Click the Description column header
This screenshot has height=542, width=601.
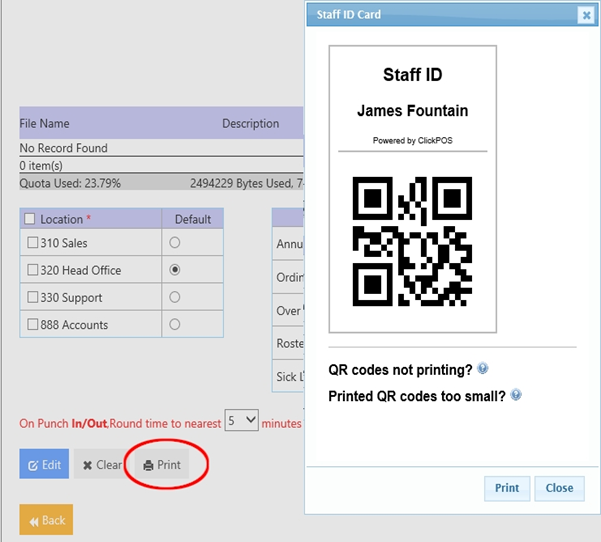(251, 123)
